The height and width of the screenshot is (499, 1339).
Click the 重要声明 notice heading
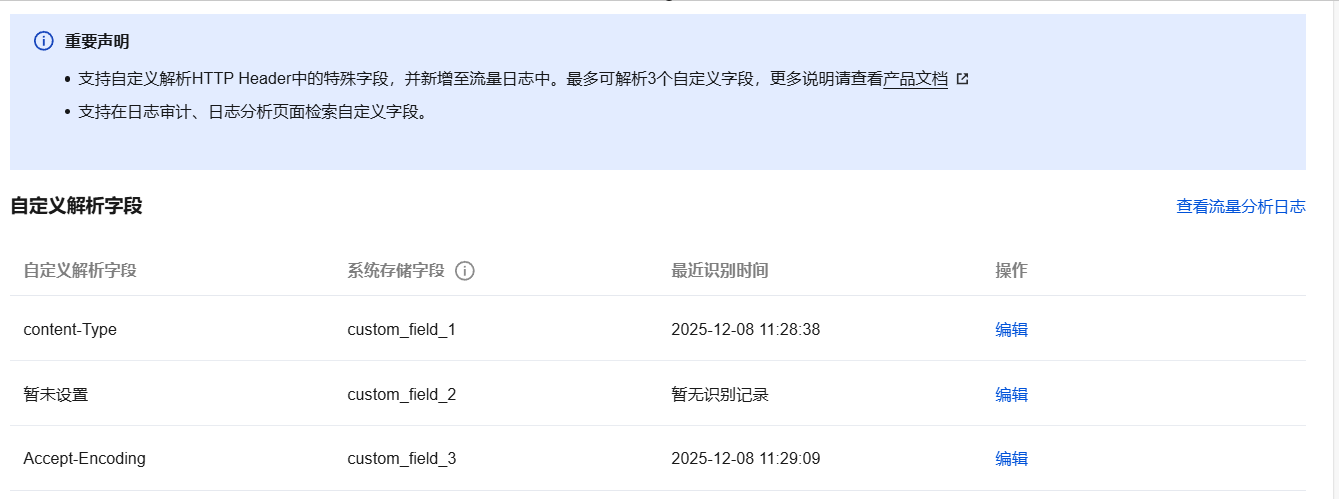pyautogui.click(x=97, y=42)
